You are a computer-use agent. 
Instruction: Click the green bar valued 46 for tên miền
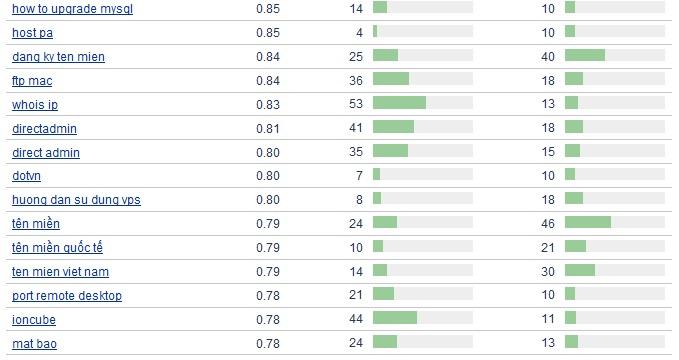pos(588,222)
